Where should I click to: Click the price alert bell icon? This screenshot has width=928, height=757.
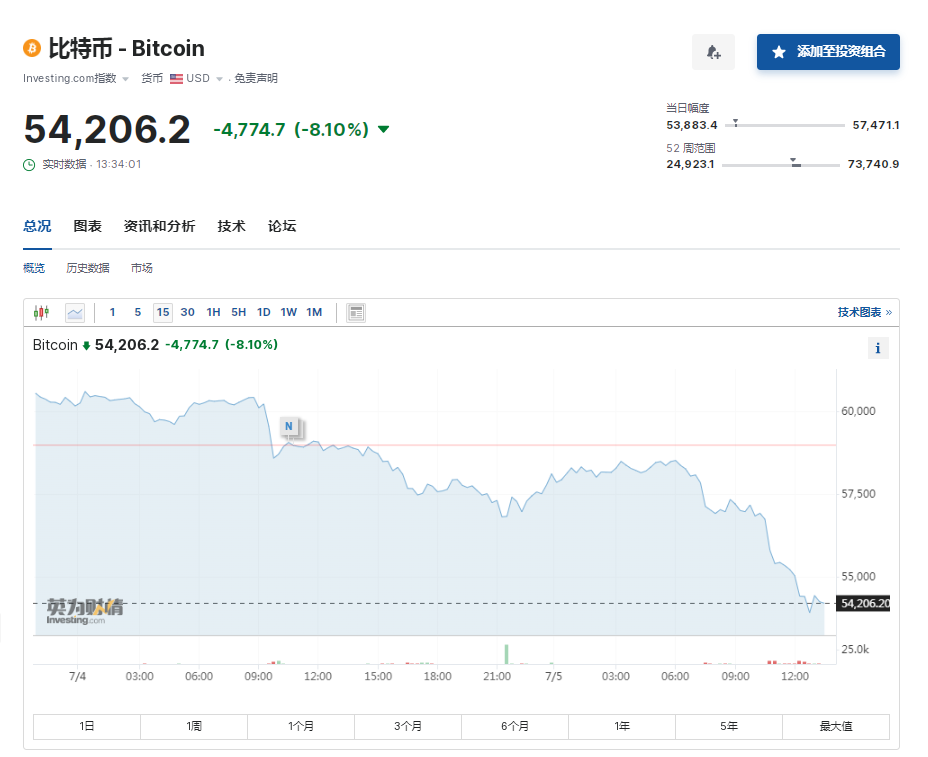click(713, 51)
